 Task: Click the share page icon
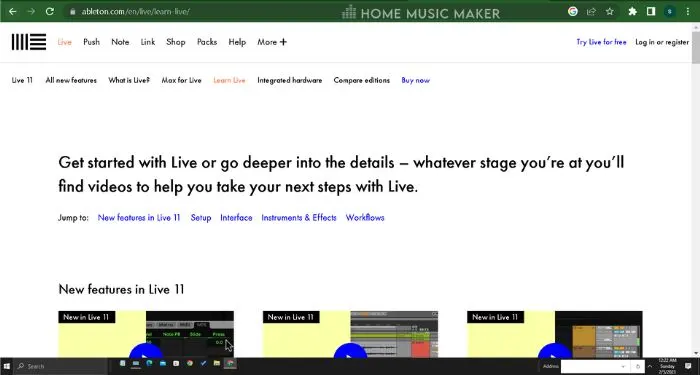(x=591, y=12)
